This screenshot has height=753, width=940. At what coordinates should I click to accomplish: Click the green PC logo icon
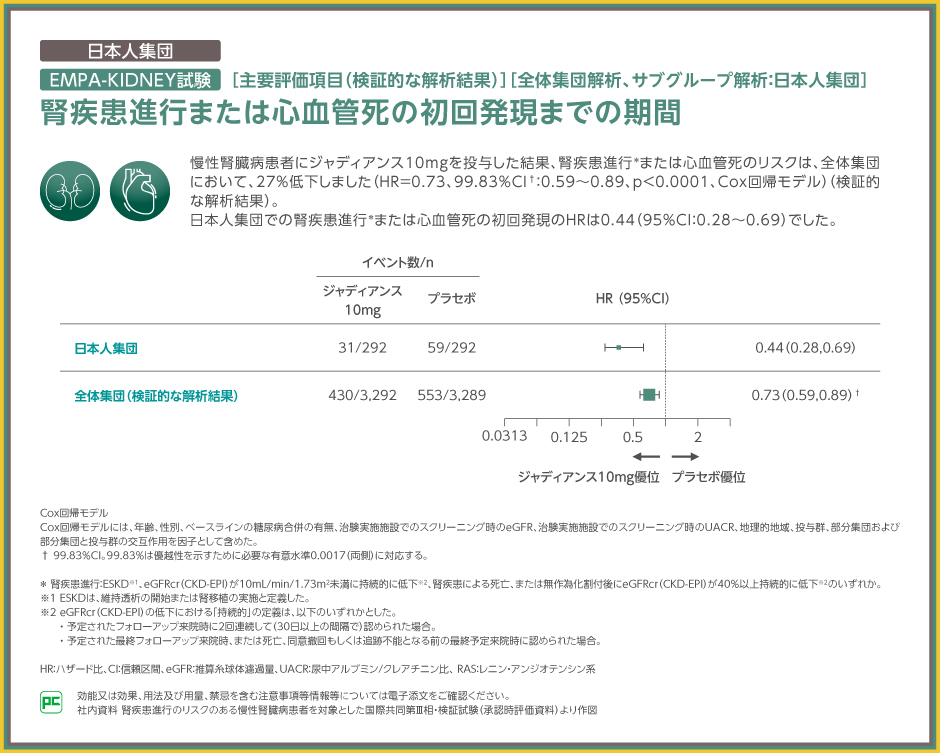[x=50, y=702]
